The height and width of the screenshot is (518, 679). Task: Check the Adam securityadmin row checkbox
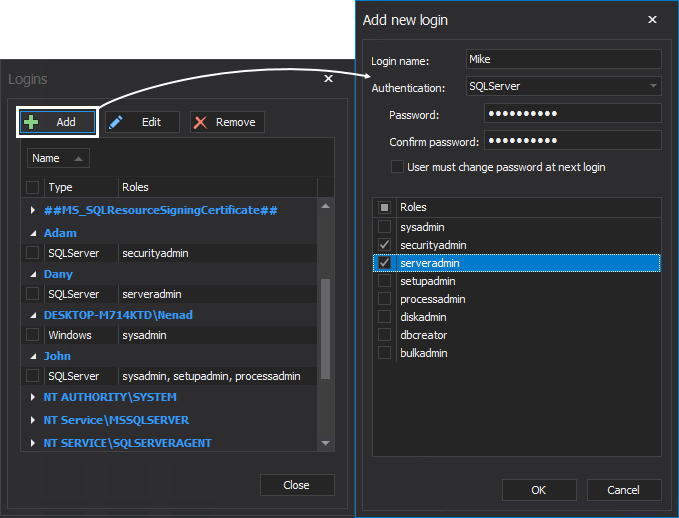point(32,253)
